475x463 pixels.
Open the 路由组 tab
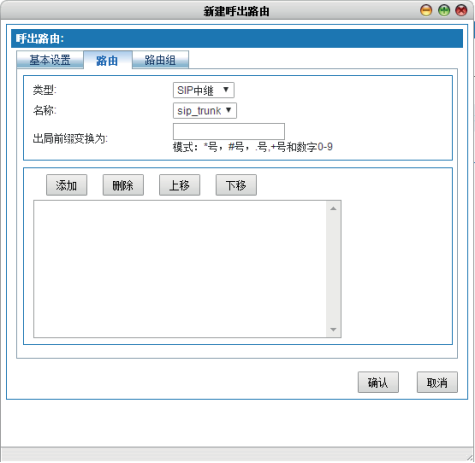click(160, 60)
